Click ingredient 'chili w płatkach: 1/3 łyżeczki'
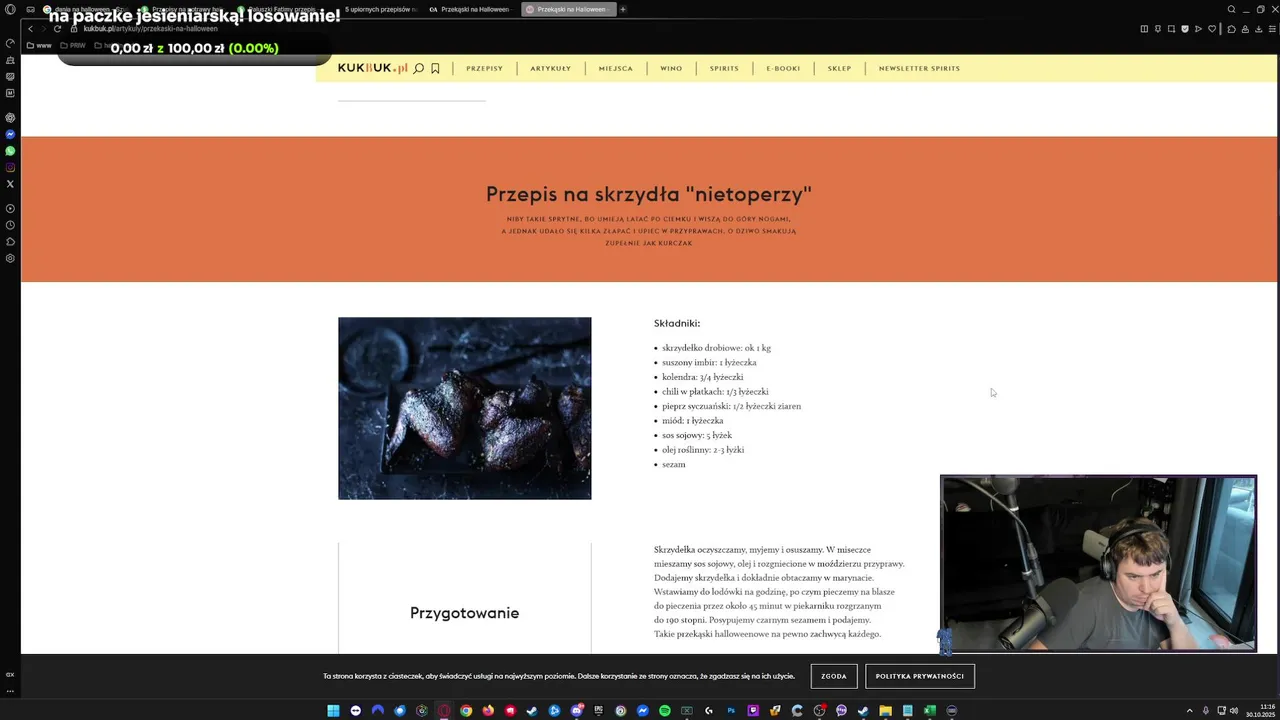This screenshot has height=720, width=1280. (715, 391)
